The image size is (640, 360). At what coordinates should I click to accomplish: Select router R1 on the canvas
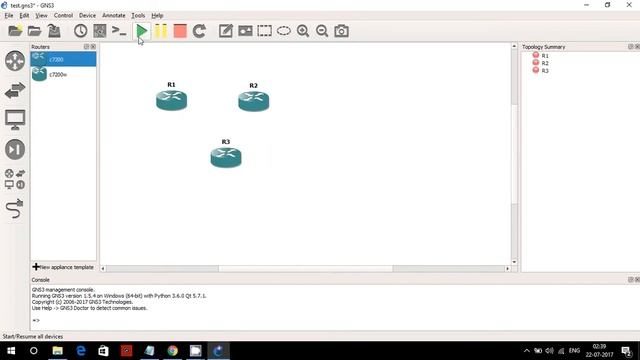171,100
